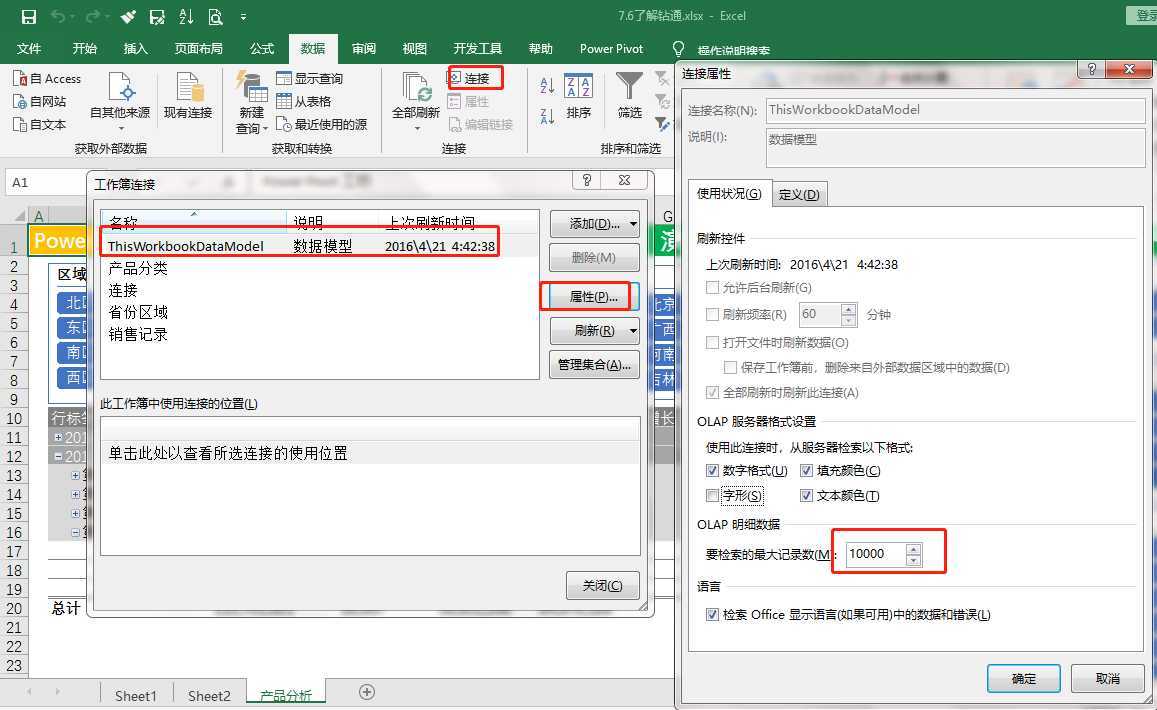Open the 现有连接 existing connections icon
This screenshot has height=710, width=1157.
(x=188, y=88)
